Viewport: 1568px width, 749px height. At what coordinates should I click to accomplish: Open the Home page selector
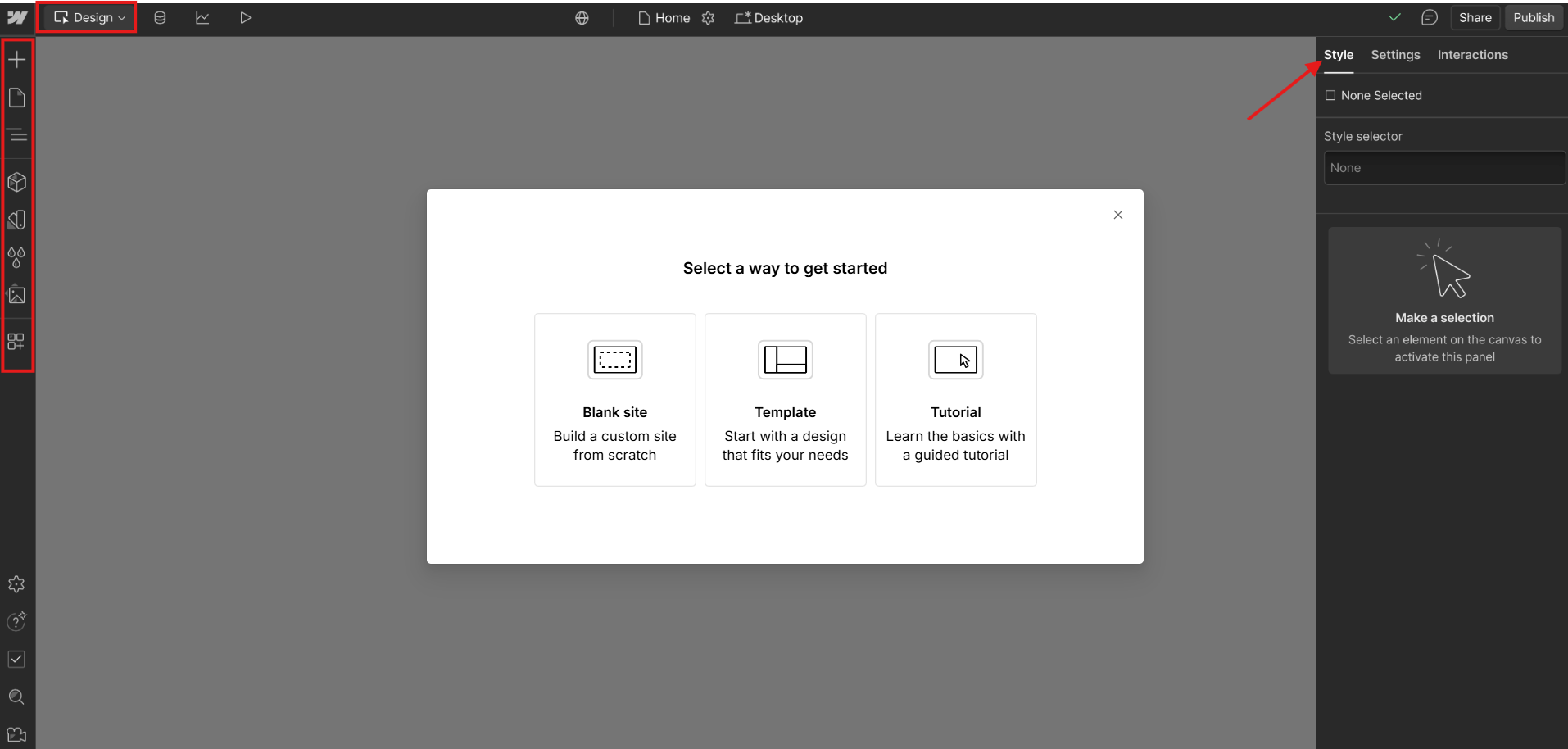(x=664, y=18)
